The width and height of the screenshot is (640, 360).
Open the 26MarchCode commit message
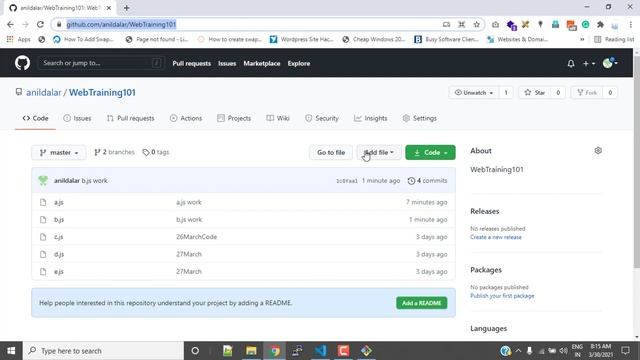[x=196, y=237]
